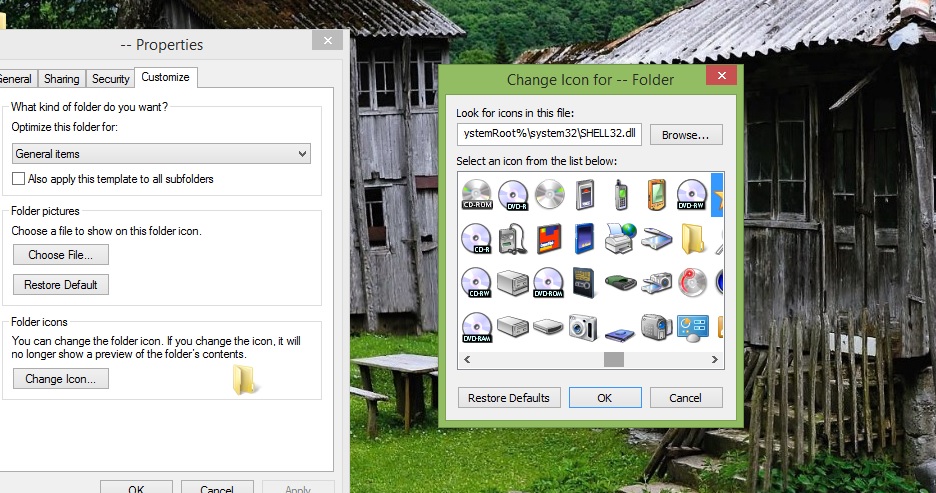Select the DVD-RW disc icon
Viewport: 936px width, 493px height.
click(x=692, y=195)
